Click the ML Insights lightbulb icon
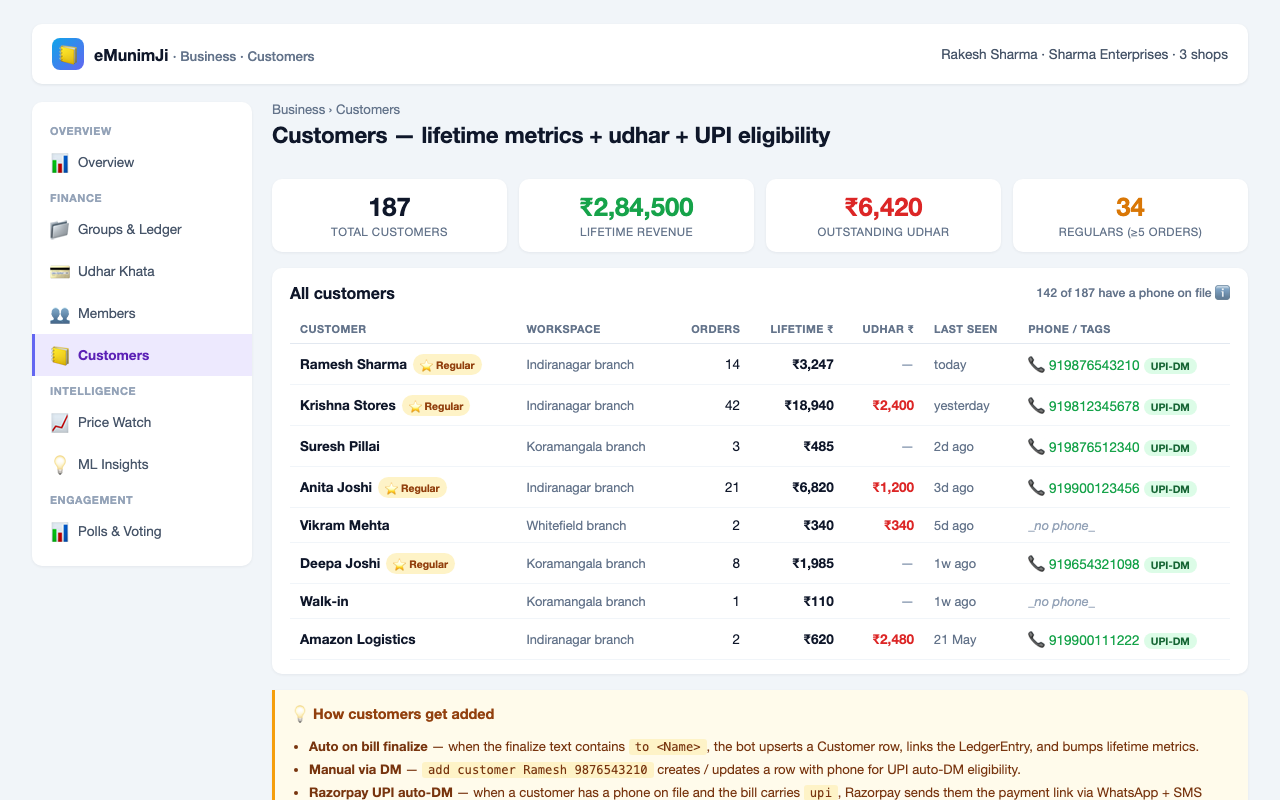This screenshot has width=1280, height=800. [60, 464]
